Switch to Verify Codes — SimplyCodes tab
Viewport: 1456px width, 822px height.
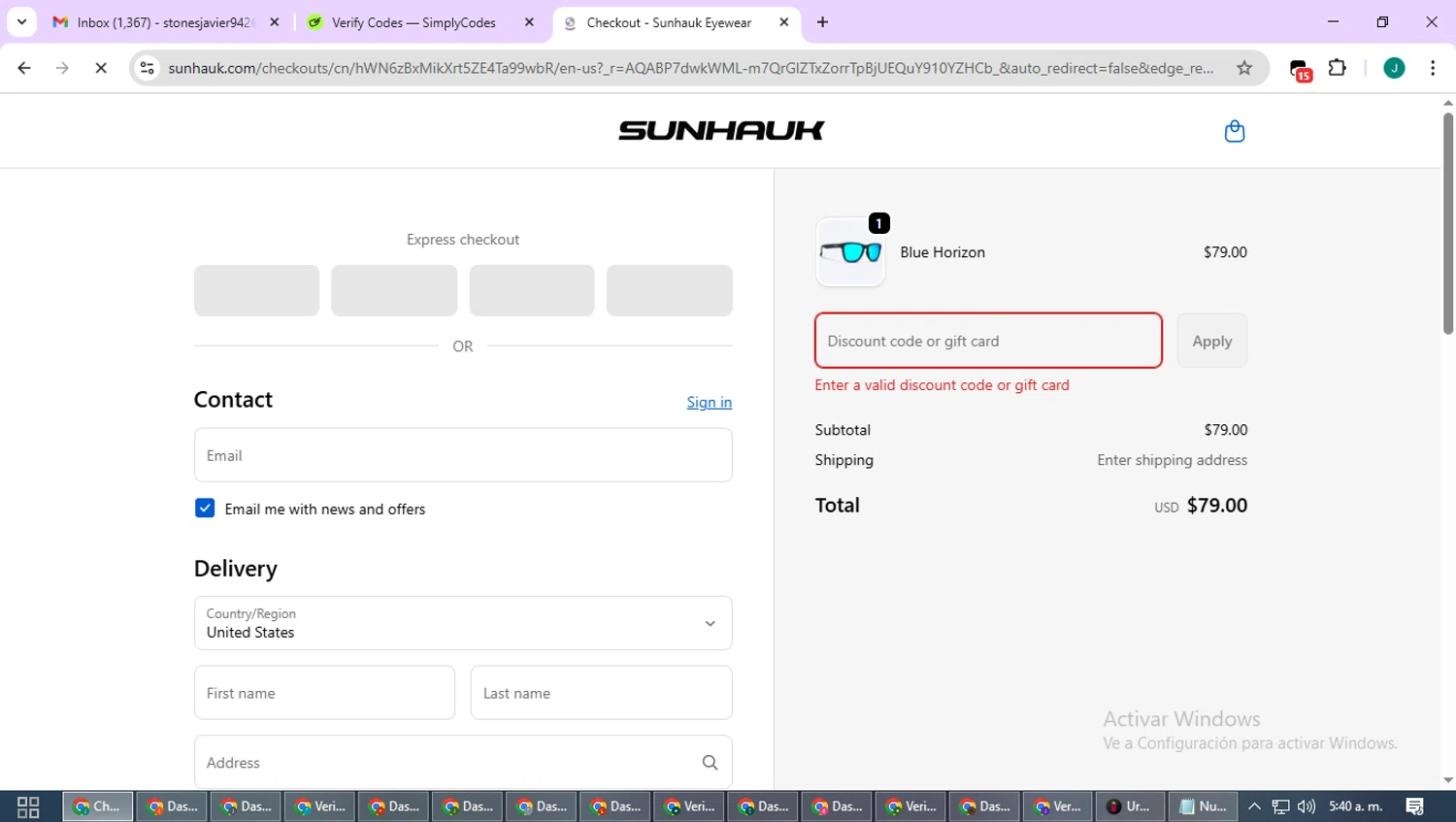click(x=414, y=22)
